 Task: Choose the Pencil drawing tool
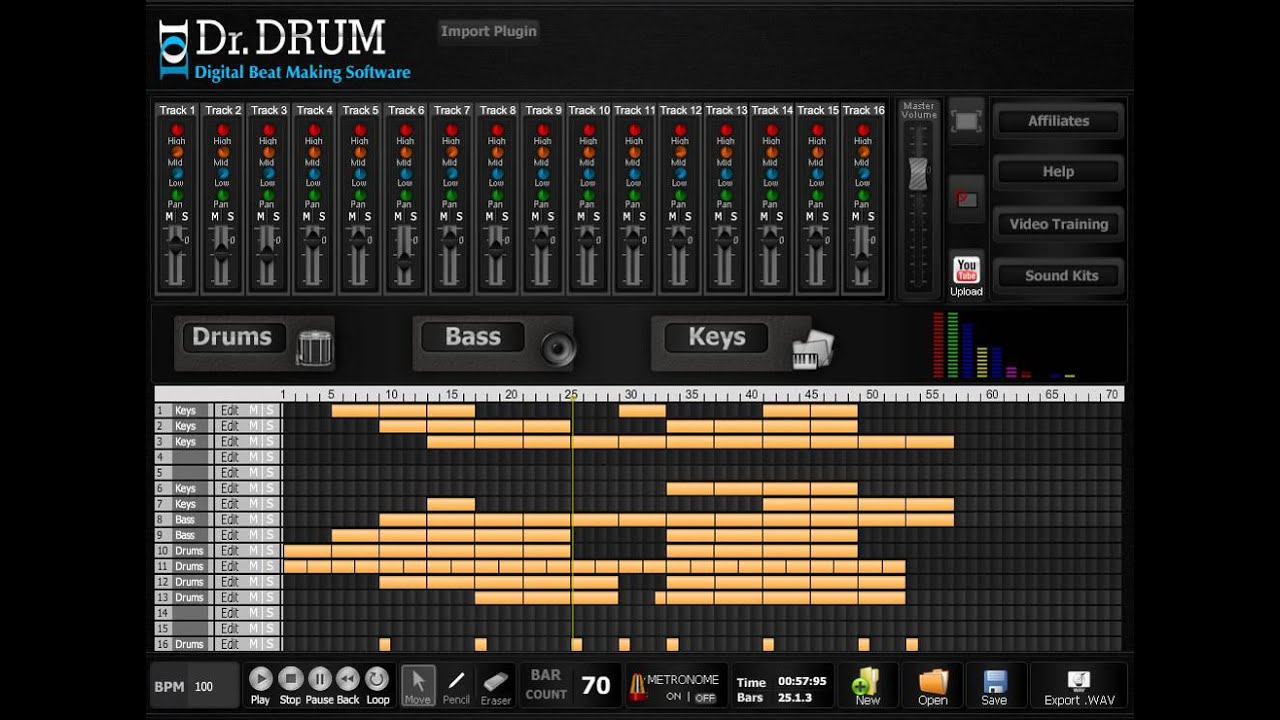click(x=456, y=685)
